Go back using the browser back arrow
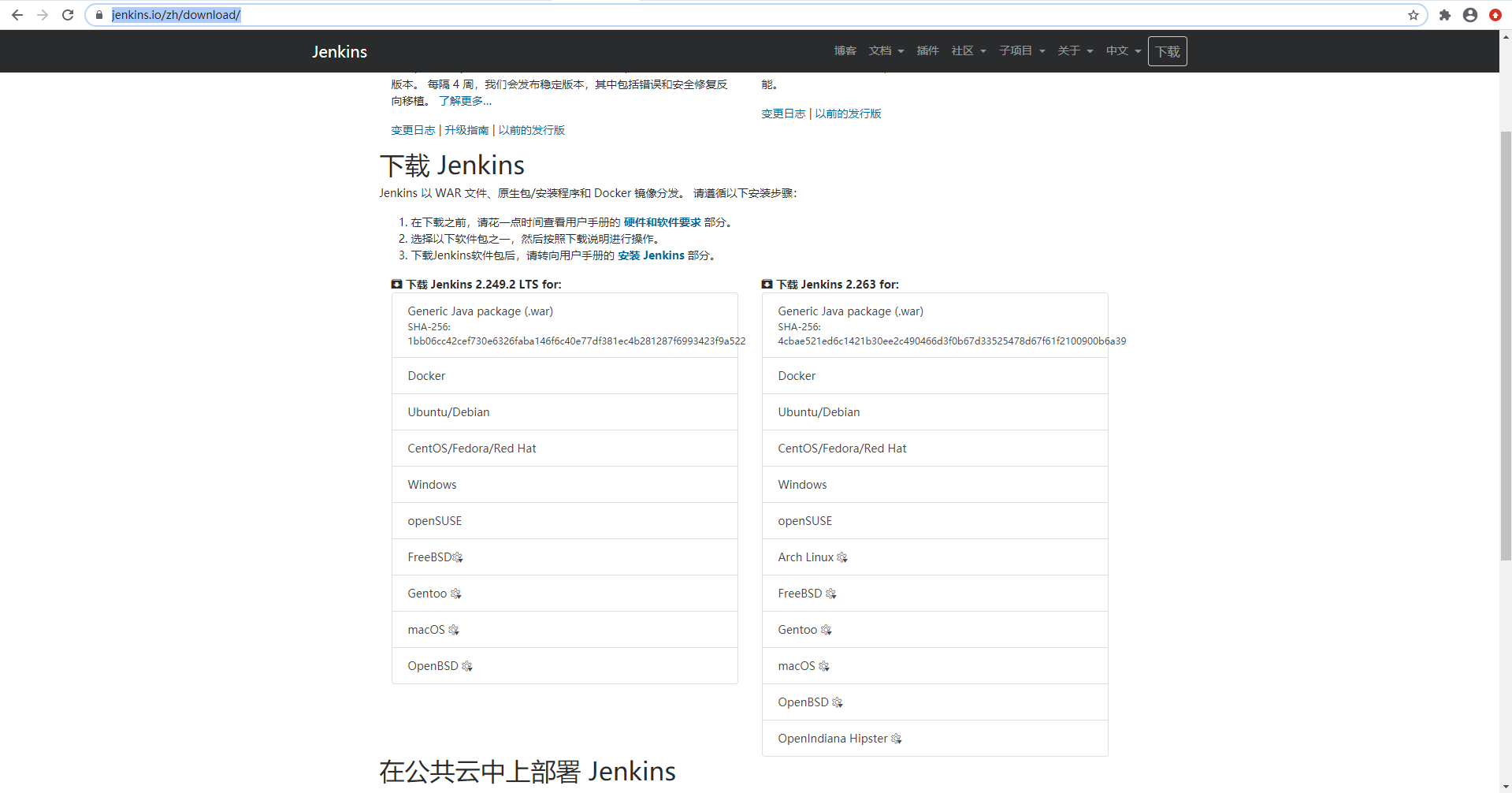 pyautogui.click(x=17, y=15)
